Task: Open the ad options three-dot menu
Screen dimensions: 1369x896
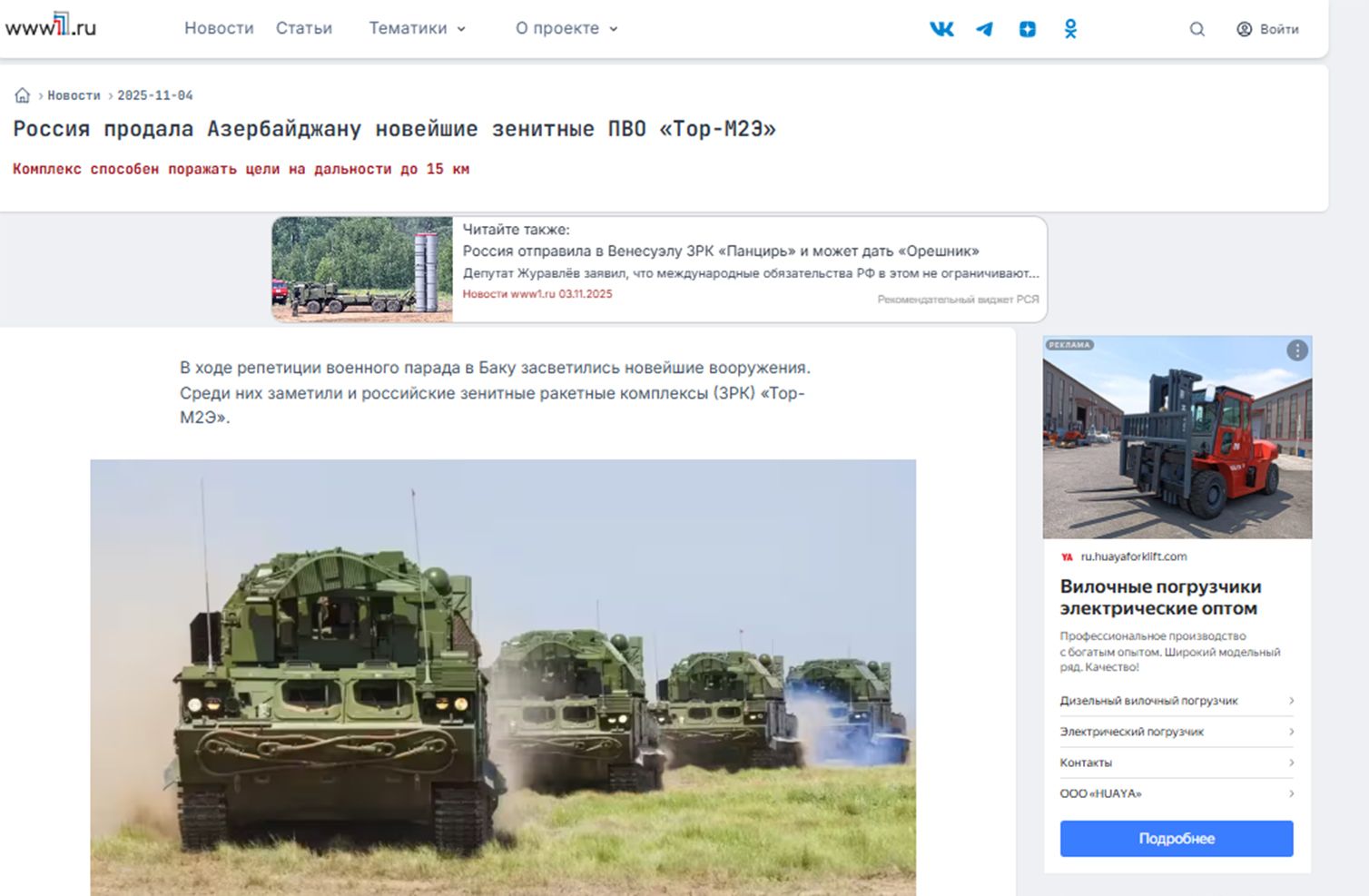Action: (1296, 350)
